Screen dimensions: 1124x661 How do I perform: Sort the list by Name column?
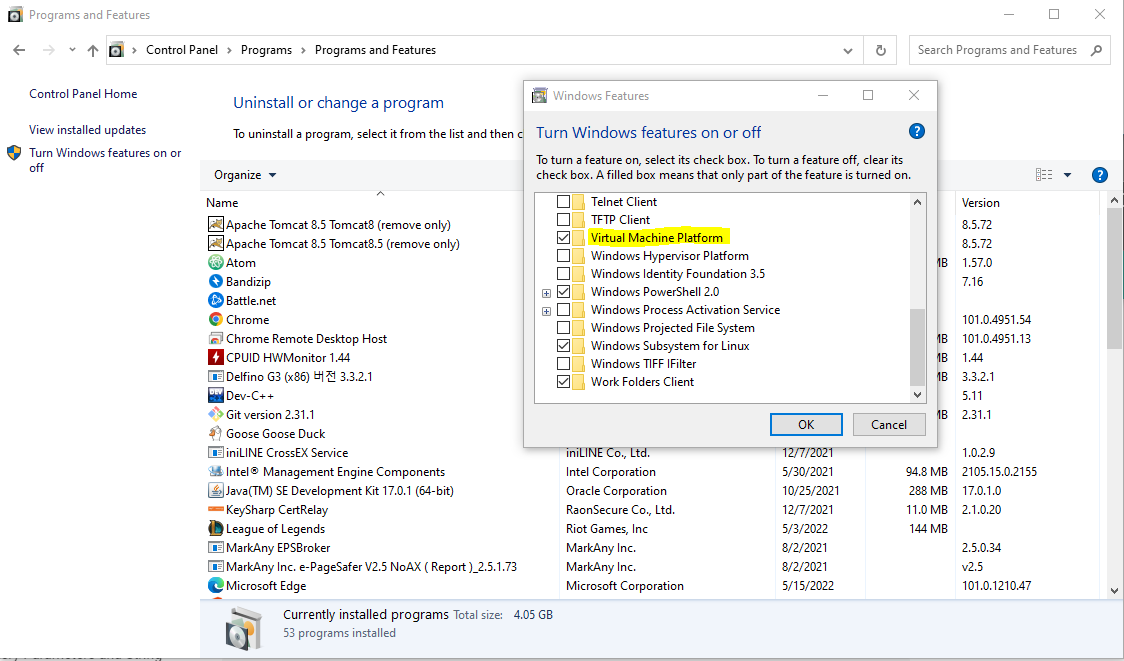click(x=222, y=203)
